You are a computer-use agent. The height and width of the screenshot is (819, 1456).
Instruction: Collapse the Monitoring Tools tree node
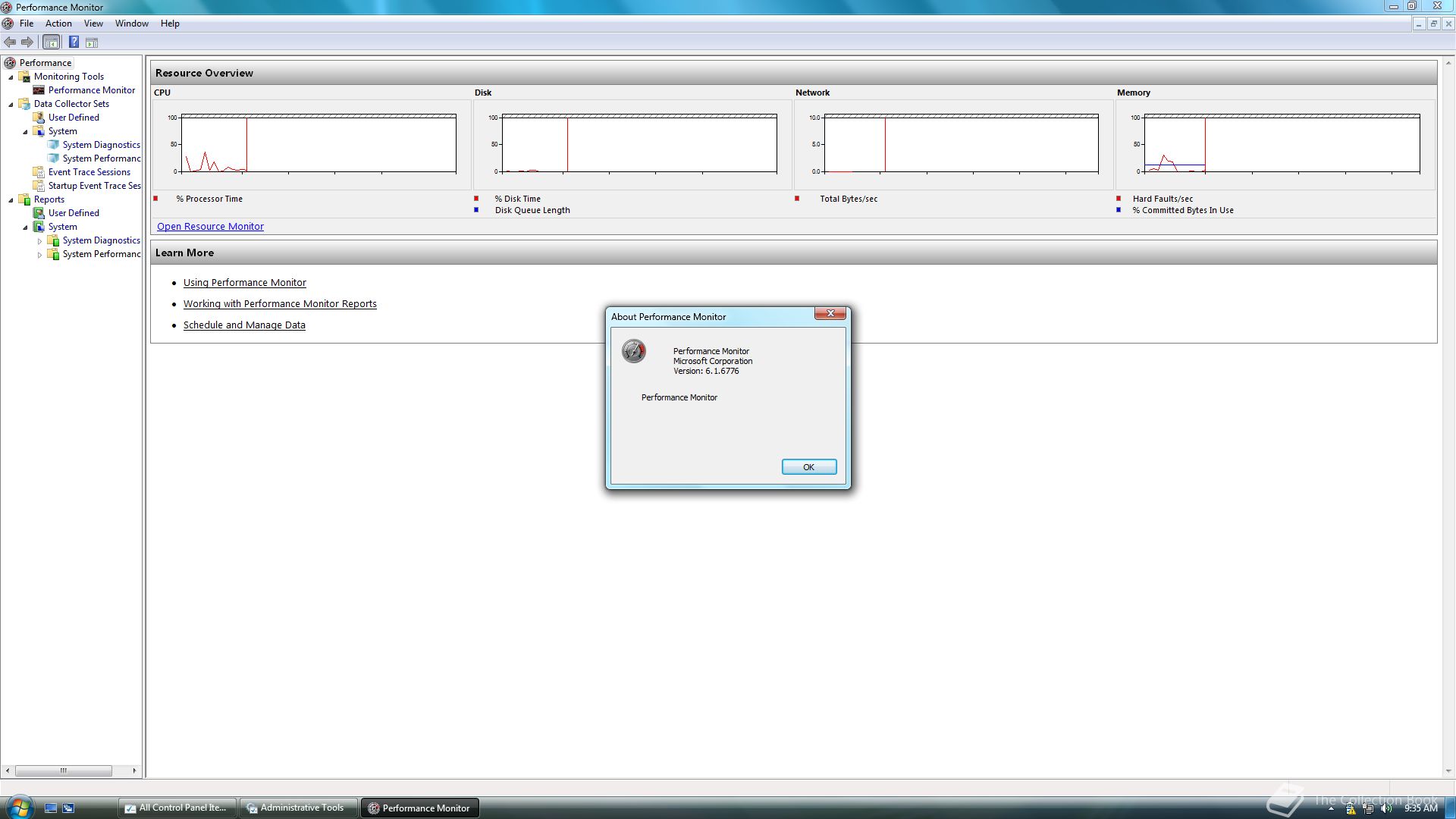click(x=11, y=77)
